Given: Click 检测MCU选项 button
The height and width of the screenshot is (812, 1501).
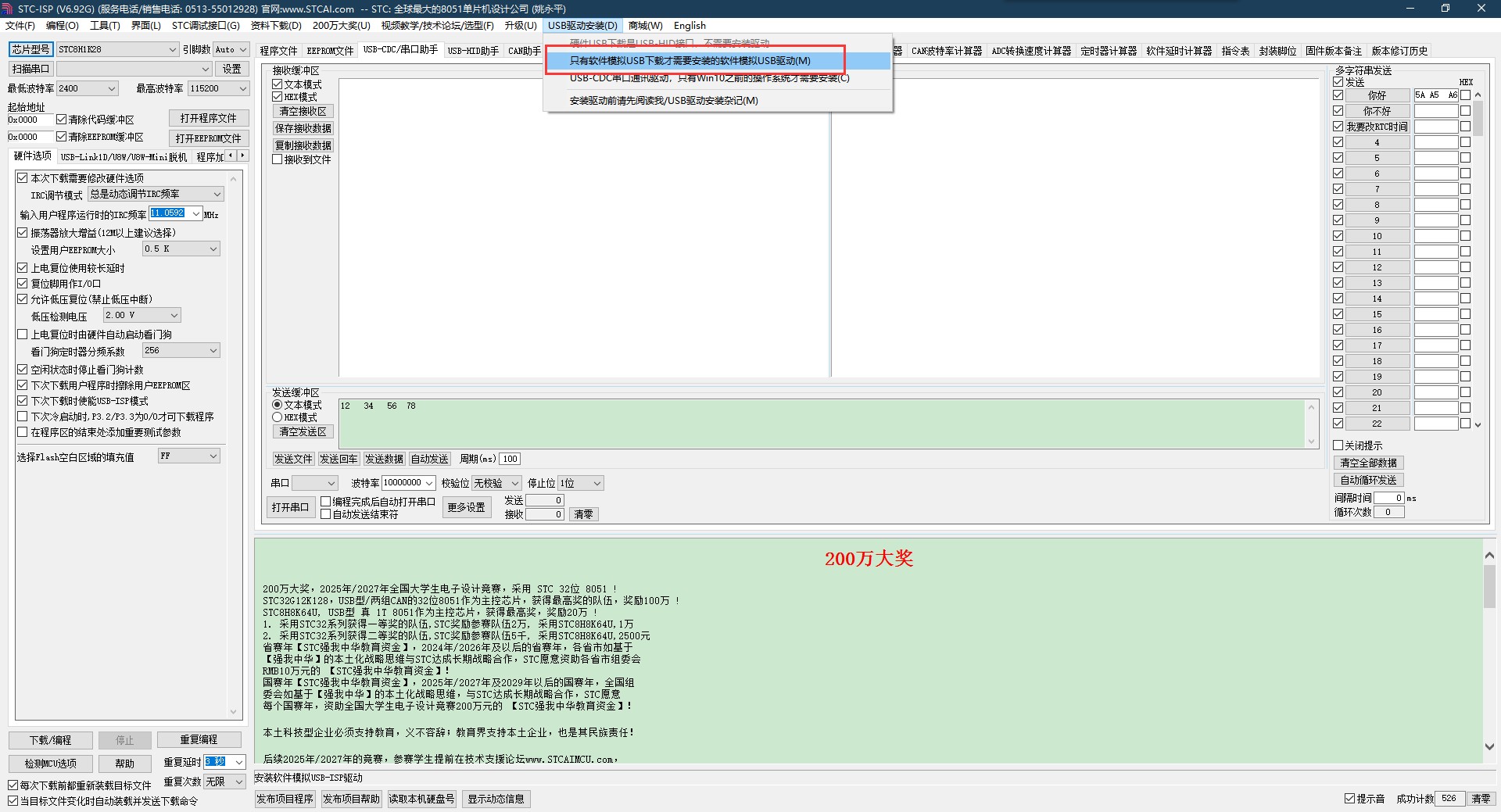Looking at the screenshot, I should click(51, 764).
